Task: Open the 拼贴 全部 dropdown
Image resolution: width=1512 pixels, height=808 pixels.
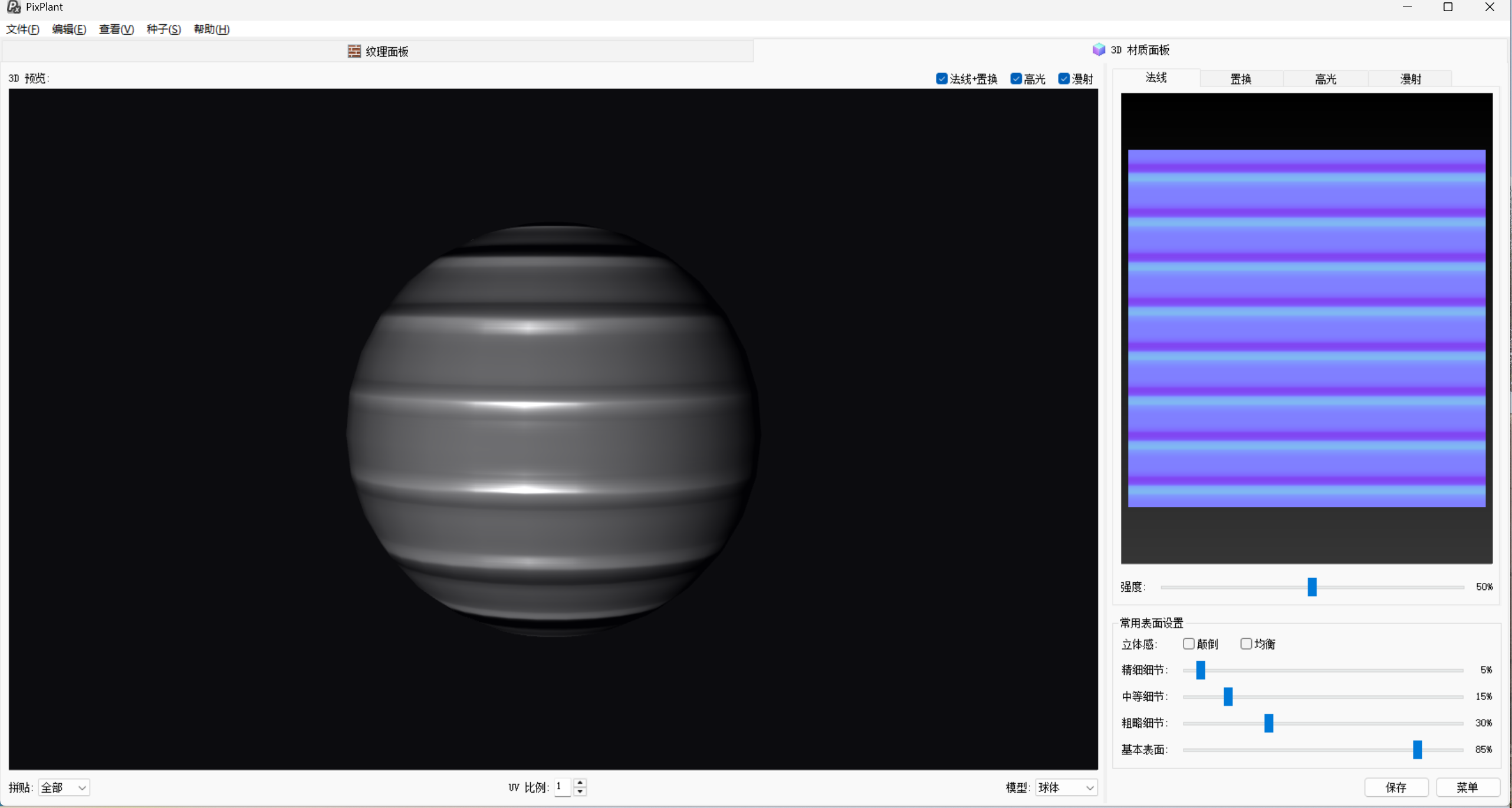Action: pyautogui.click(x=64, y=787)
